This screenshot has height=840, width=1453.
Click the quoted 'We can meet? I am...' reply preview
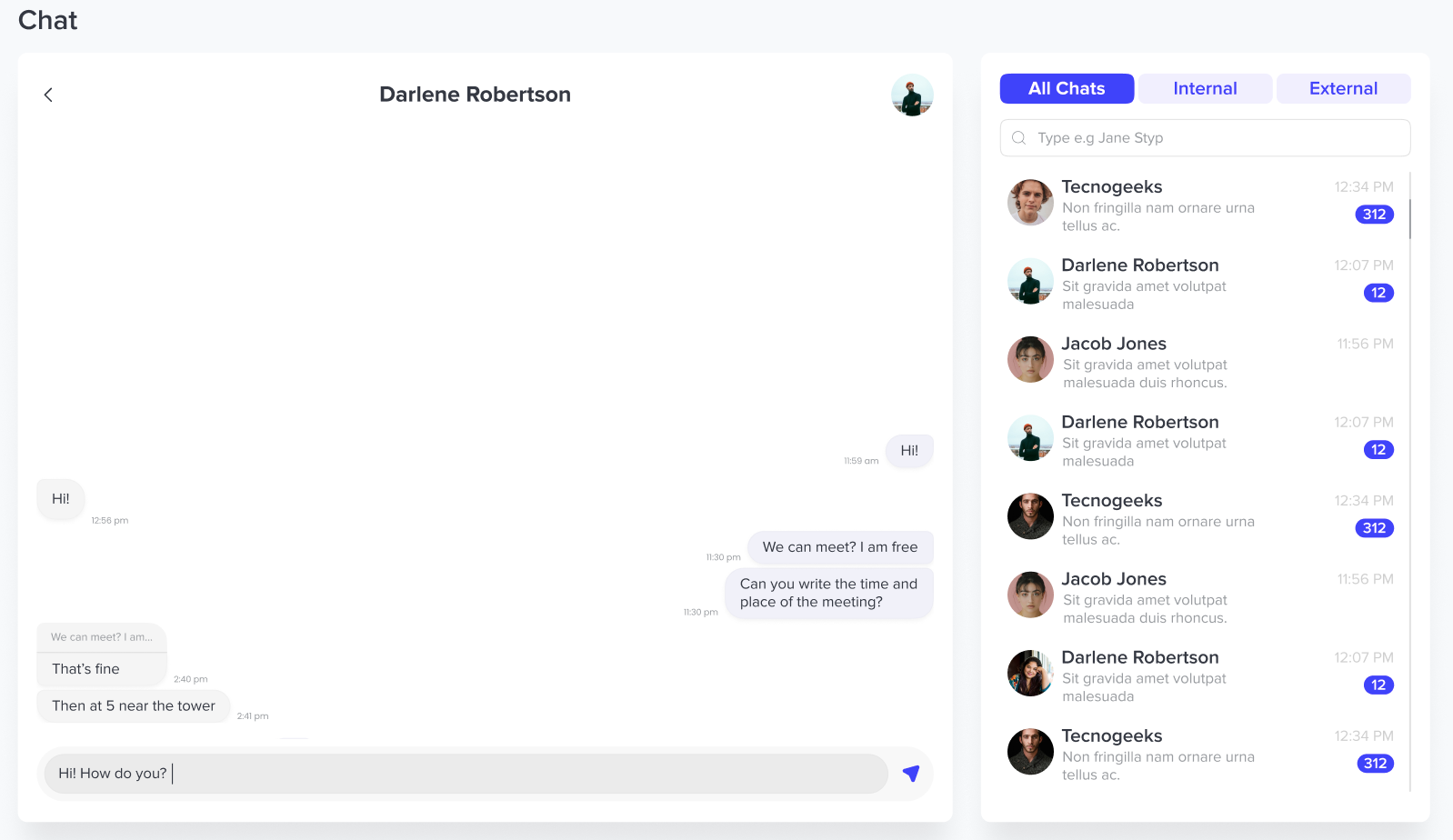[x=102, y=637]
